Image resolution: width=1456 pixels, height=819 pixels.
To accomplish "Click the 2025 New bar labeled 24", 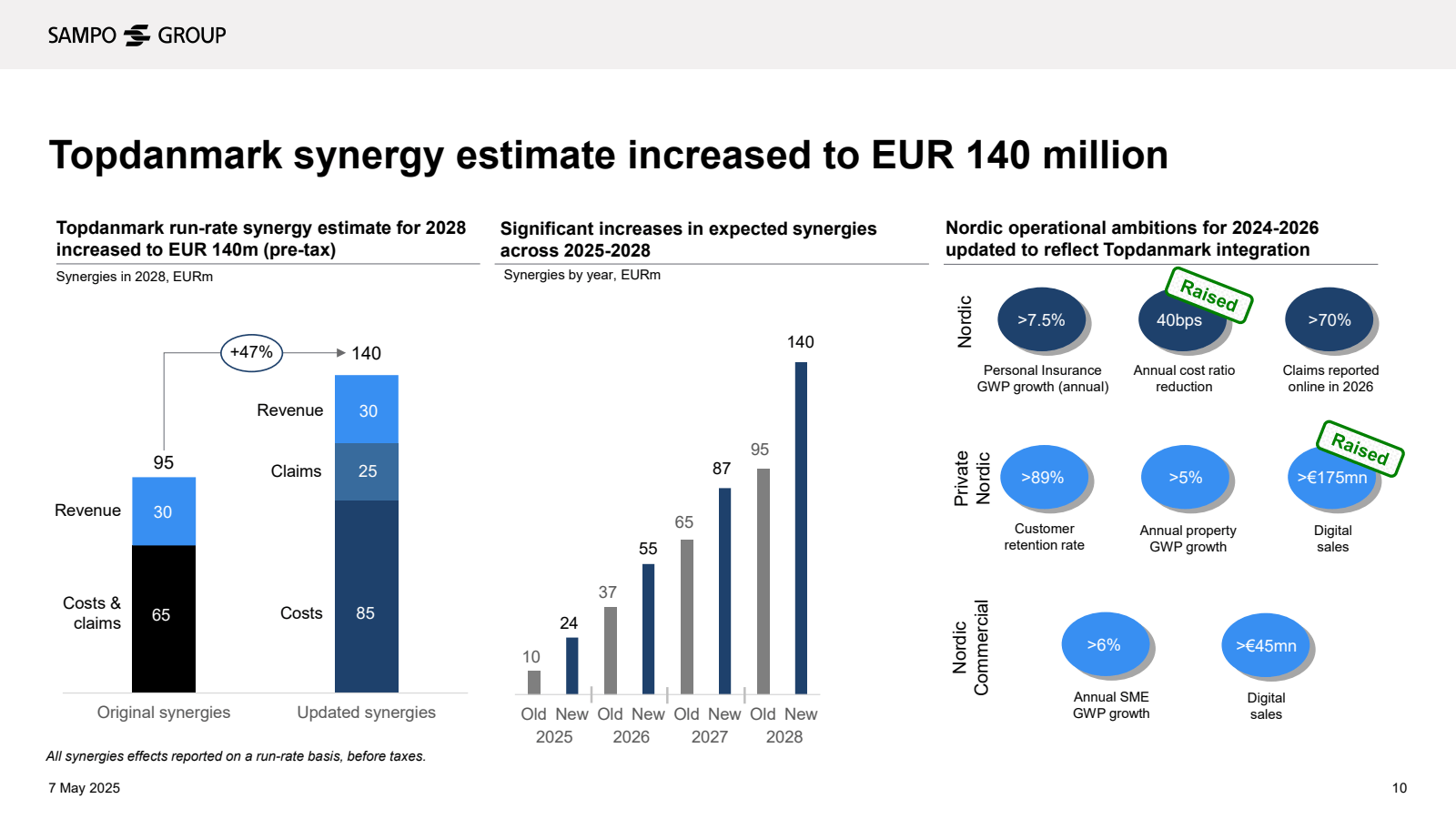I will [572, 666].
